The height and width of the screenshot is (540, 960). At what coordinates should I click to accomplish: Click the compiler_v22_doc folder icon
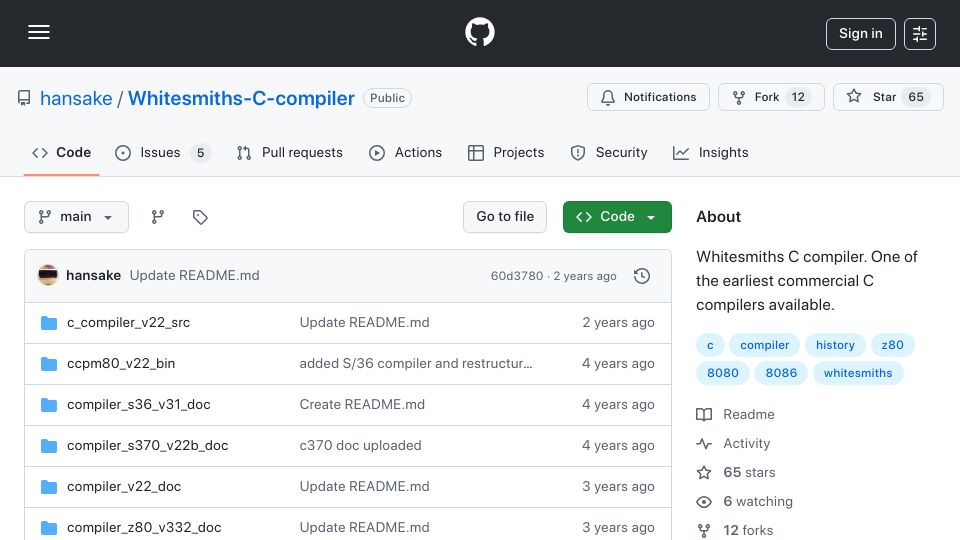pyautogui.click(x=49, y=487)
